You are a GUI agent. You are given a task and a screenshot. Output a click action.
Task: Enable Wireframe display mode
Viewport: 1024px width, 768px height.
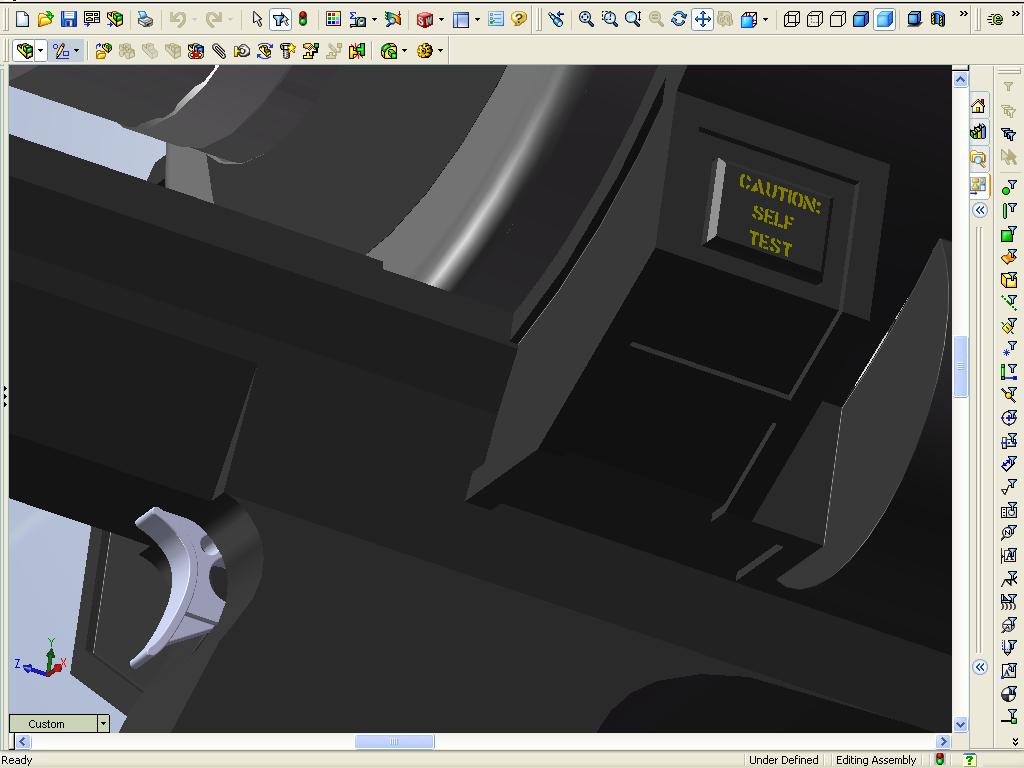(792, 19)
